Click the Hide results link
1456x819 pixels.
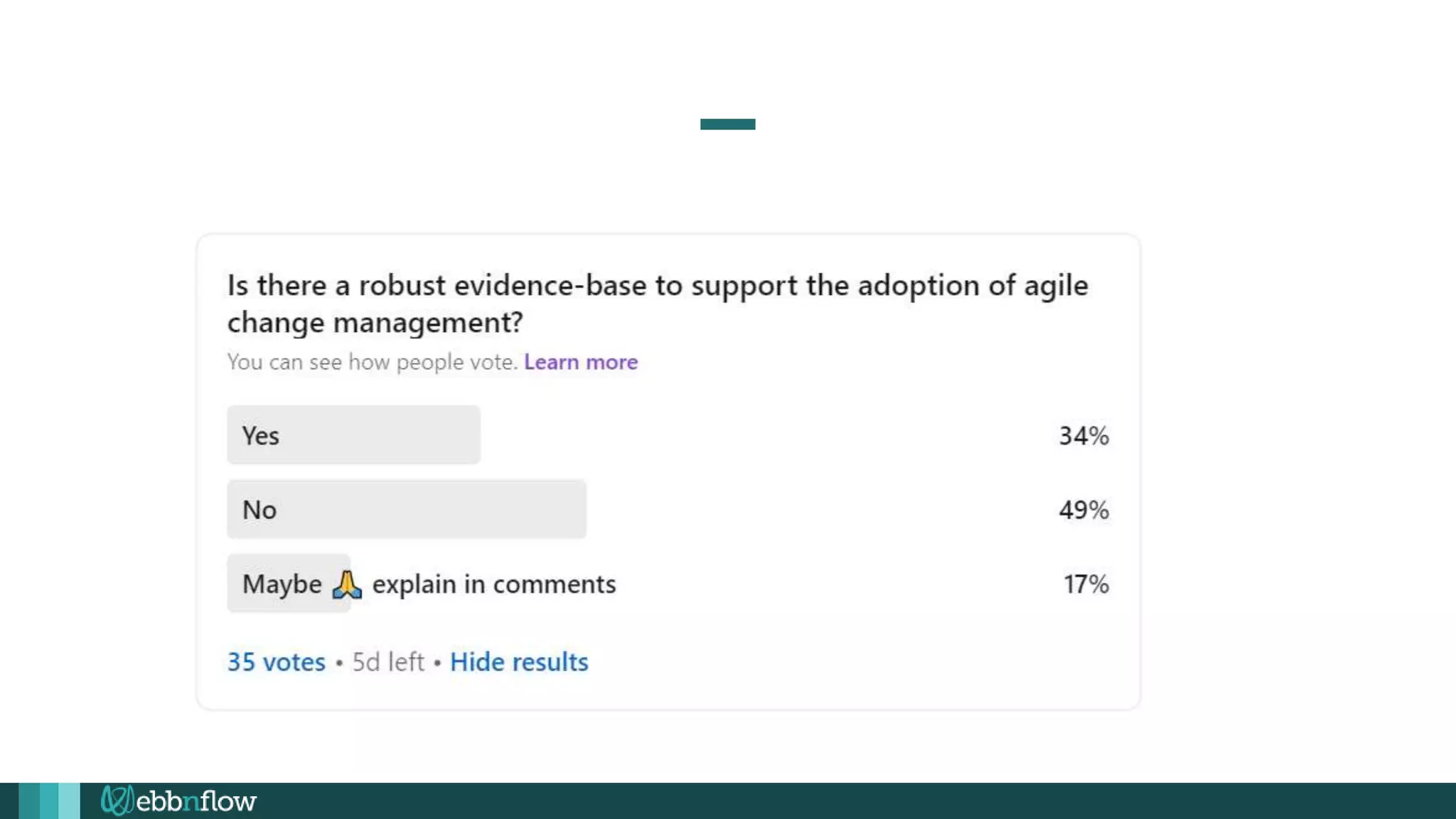coord(519,662)
